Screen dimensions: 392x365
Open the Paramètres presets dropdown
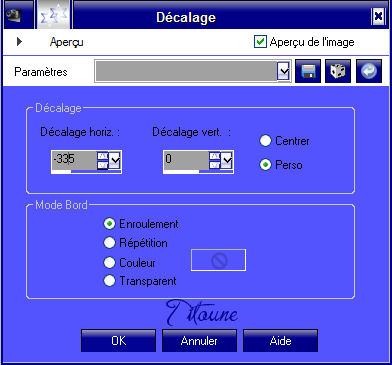click(283, 71)
